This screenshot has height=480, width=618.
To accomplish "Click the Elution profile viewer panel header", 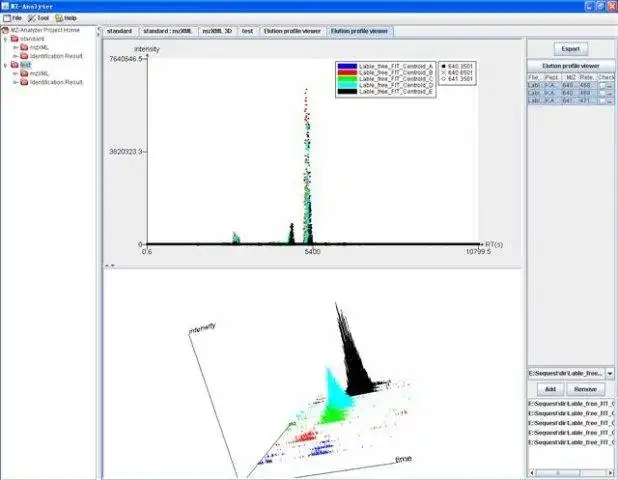I will tap(570, 66).
